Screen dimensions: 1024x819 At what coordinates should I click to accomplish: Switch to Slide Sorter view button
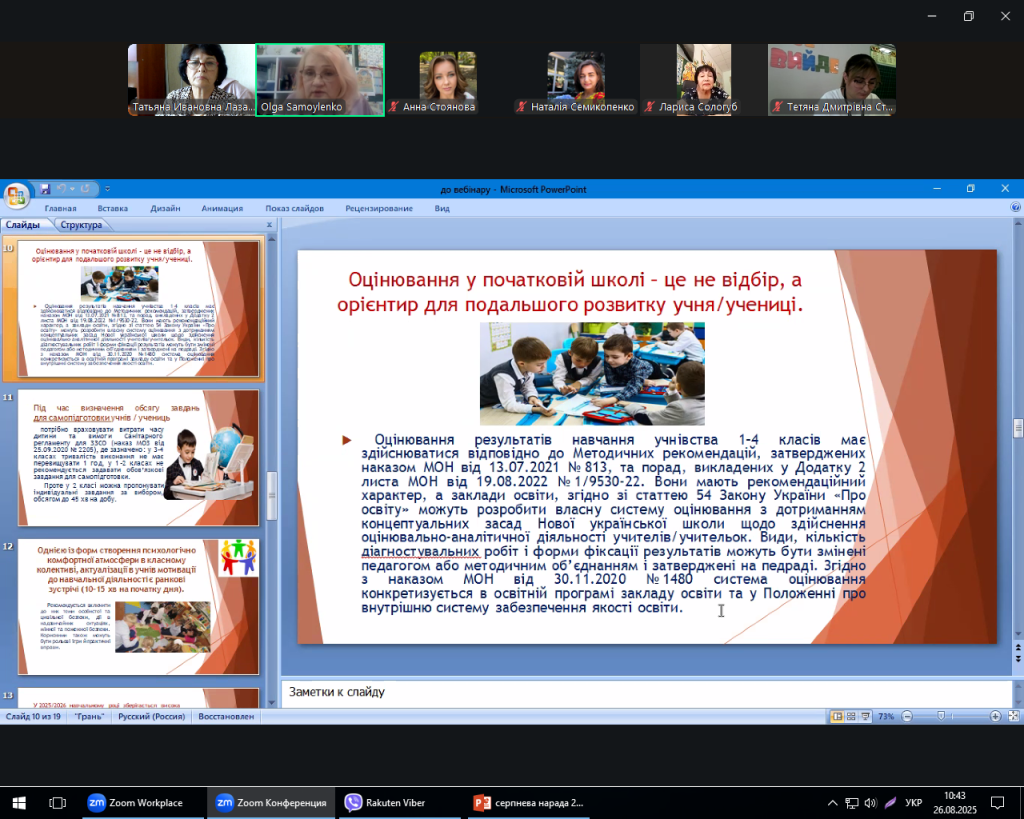(851, 716)
